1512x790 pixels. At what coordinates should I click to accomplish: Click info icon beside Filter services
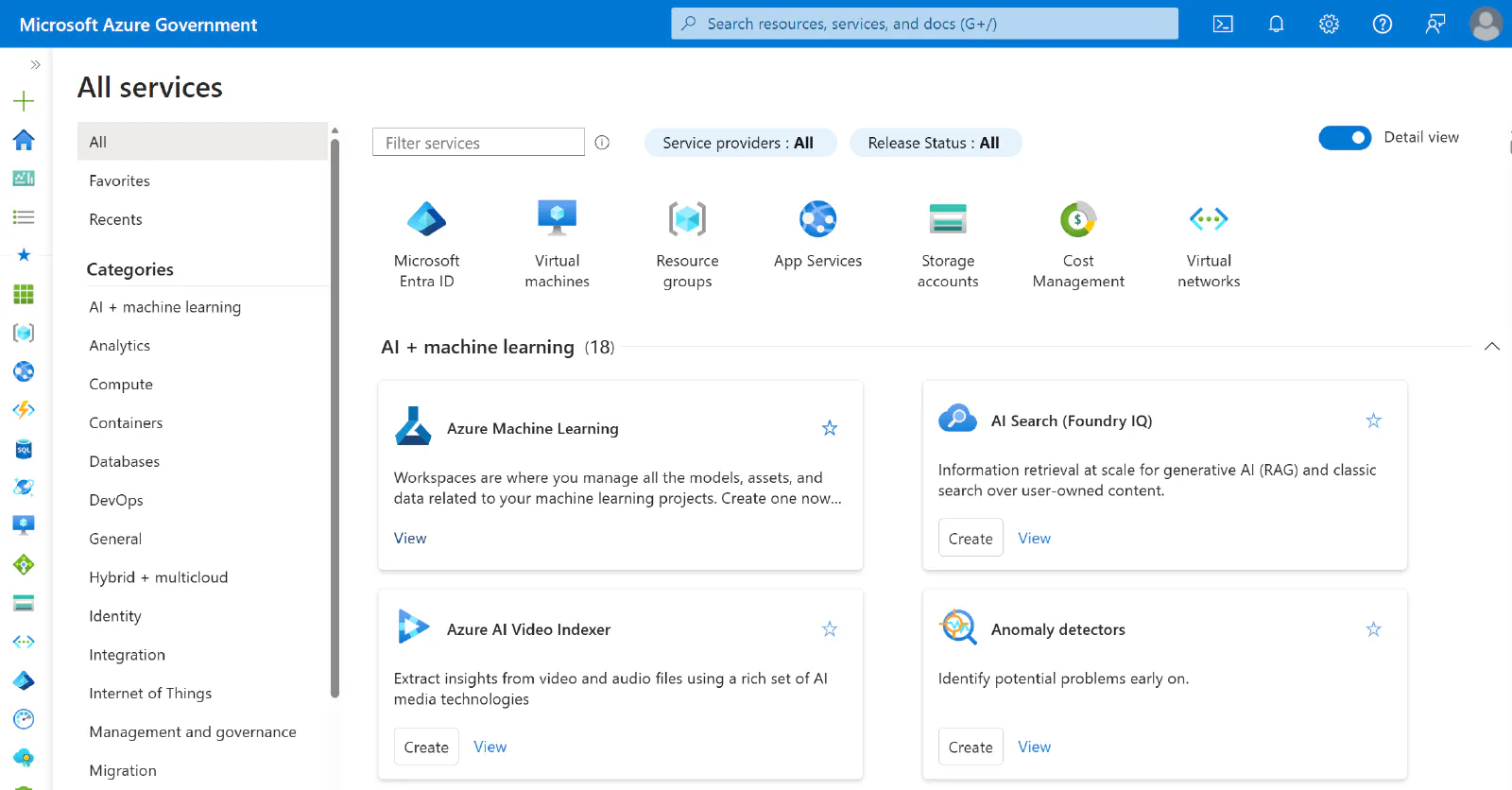click(602, 143)
